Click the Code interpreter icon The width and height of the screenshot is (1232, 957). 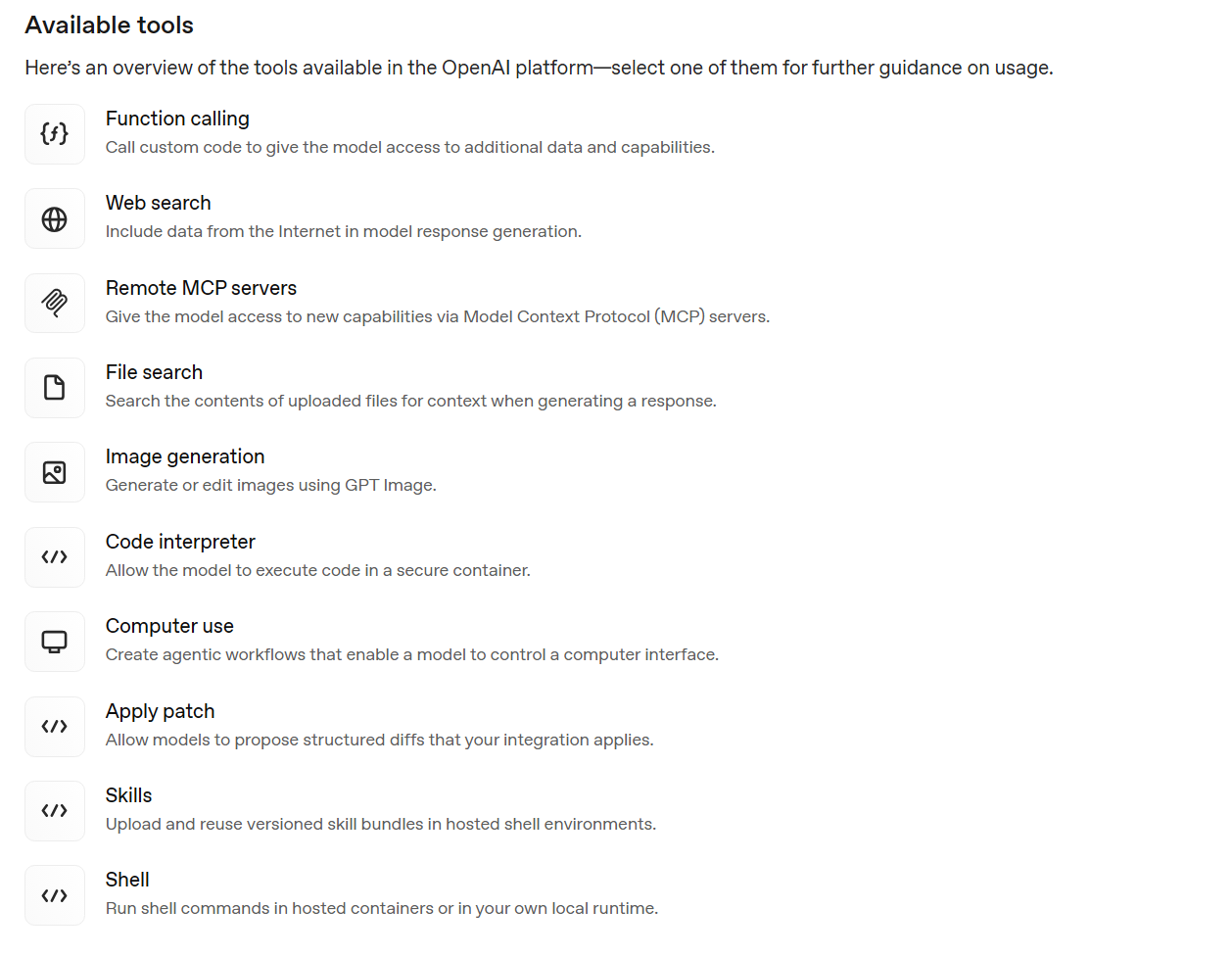[55, 557]
